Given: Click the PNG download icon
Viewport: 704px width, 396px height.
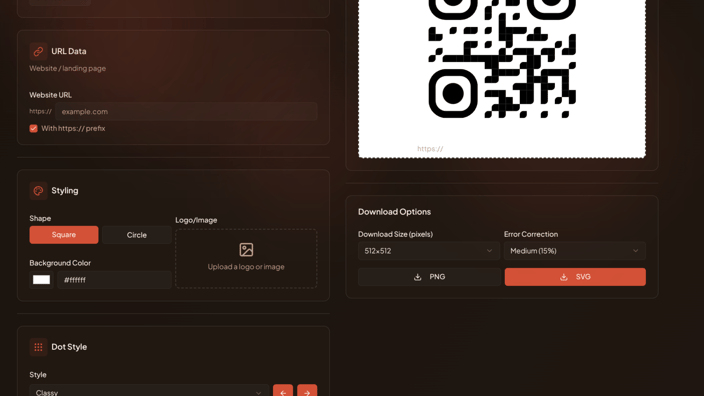Looking at the screenshot, I should pyautogui.click(x=418, y=277).
